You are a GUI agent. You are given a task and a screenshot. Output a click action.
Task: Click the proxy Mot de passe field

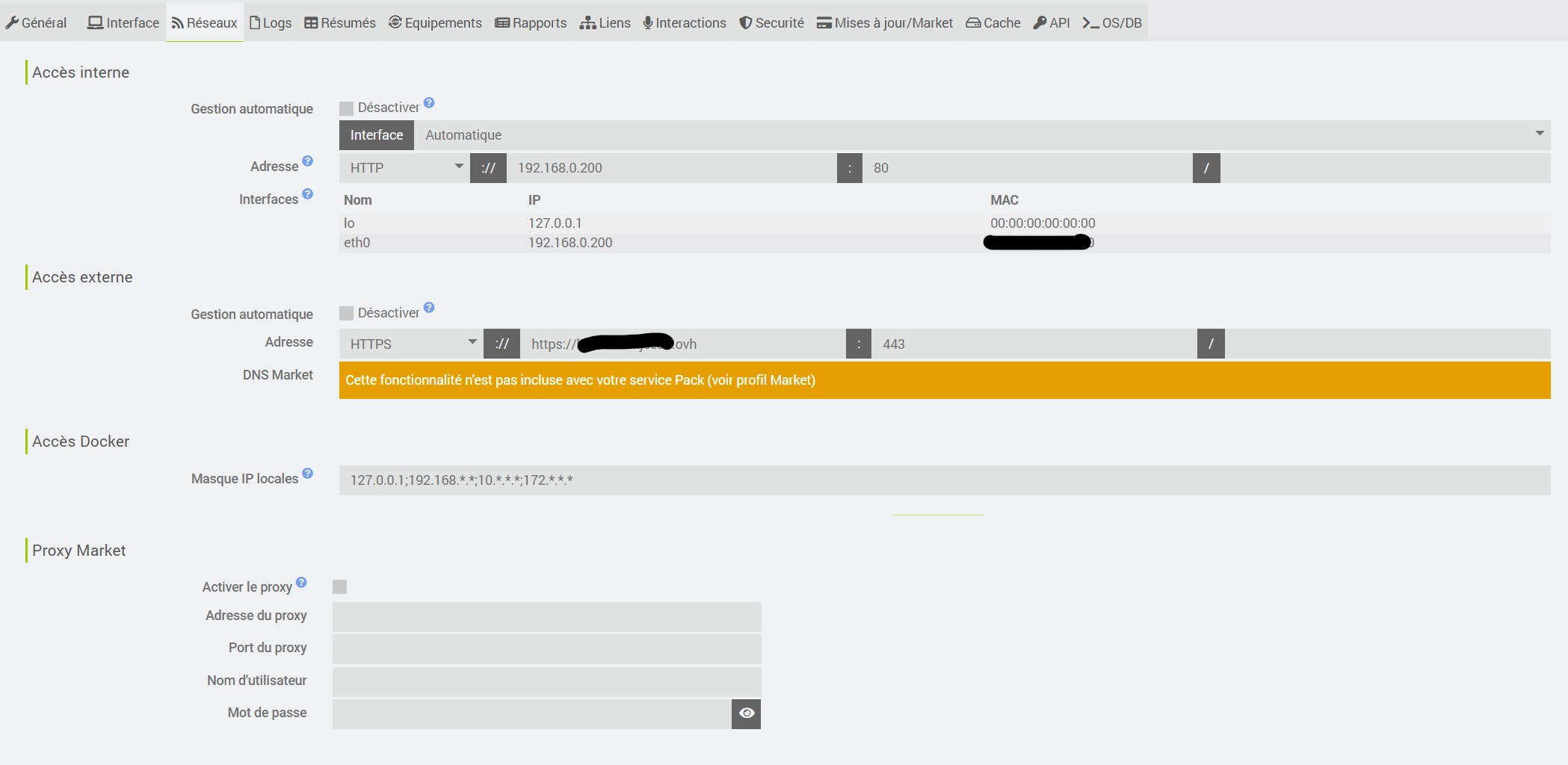(x=532, y=713)
